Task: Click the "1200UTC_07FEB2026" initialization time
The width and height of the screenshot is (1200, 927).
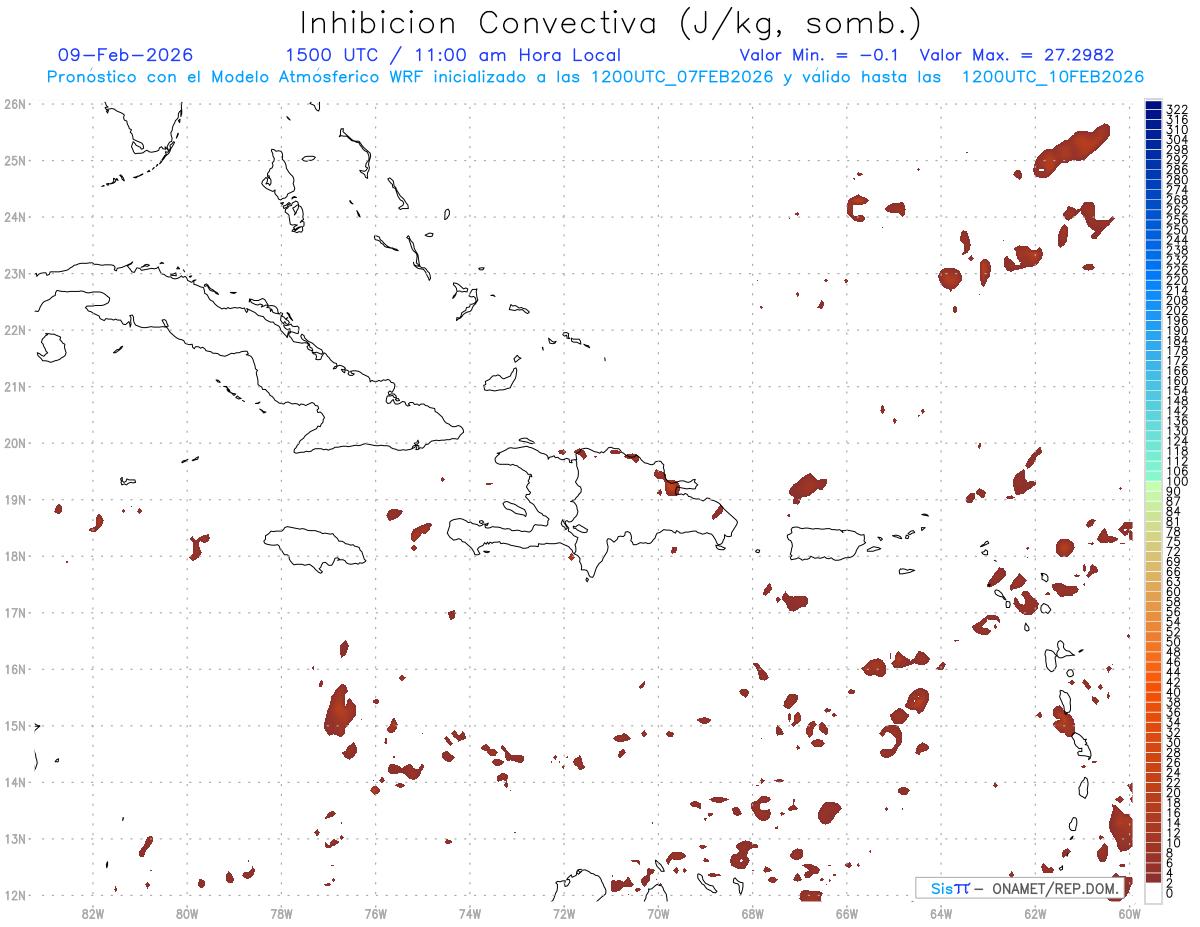Action: [682, 77]
